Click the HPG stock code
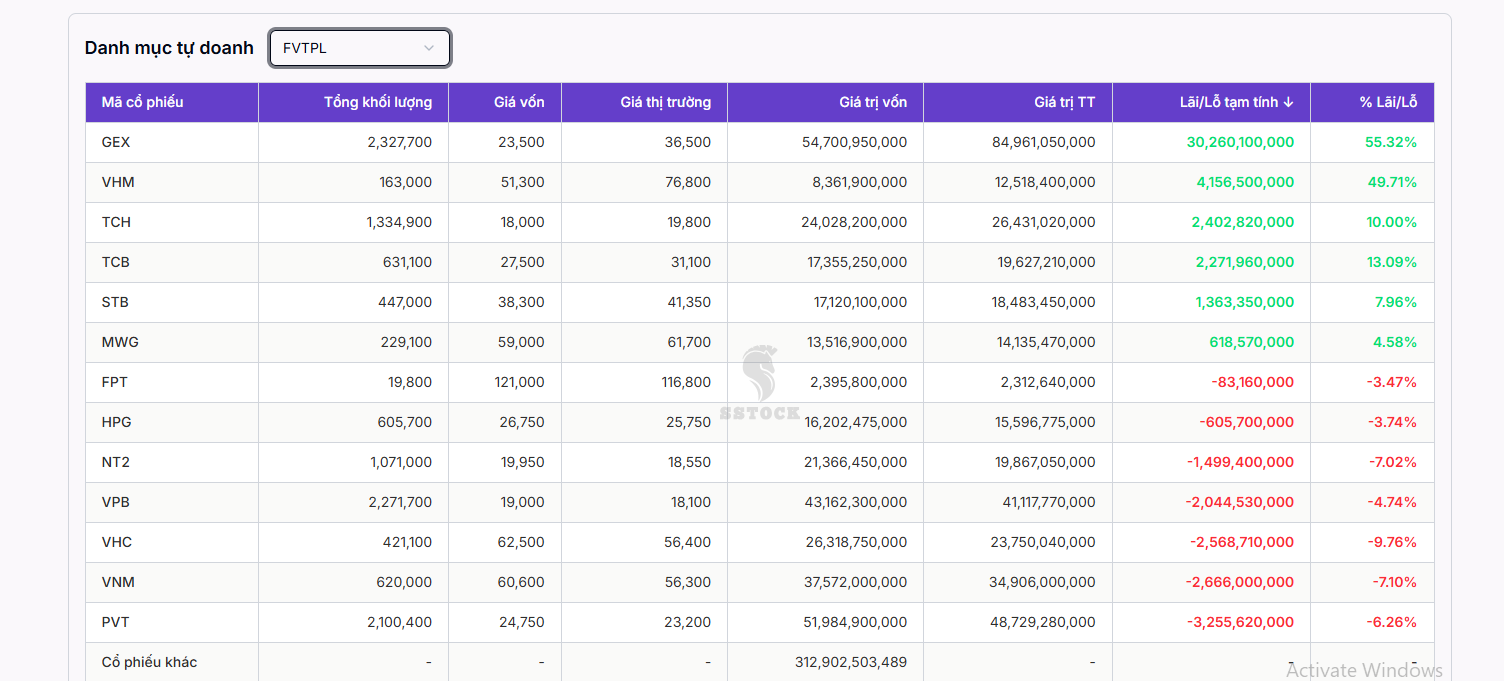 (117, 422)
